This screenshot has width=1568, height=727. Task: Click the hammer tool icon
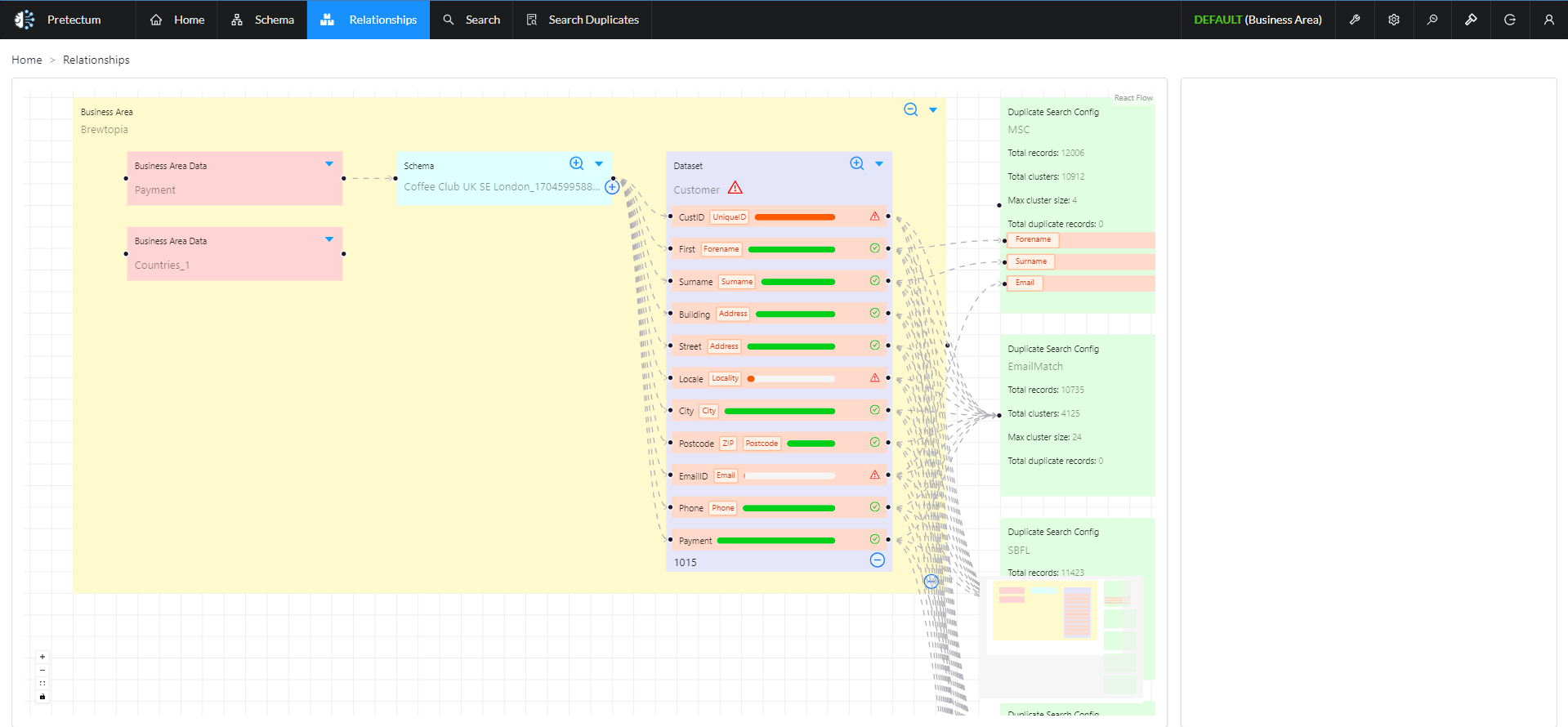(1471, 20)
